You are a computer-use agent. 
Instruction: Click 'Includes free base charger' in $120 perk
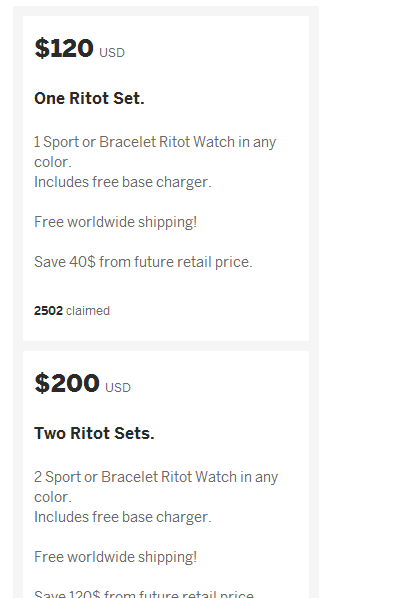click(x=122, y=182)
